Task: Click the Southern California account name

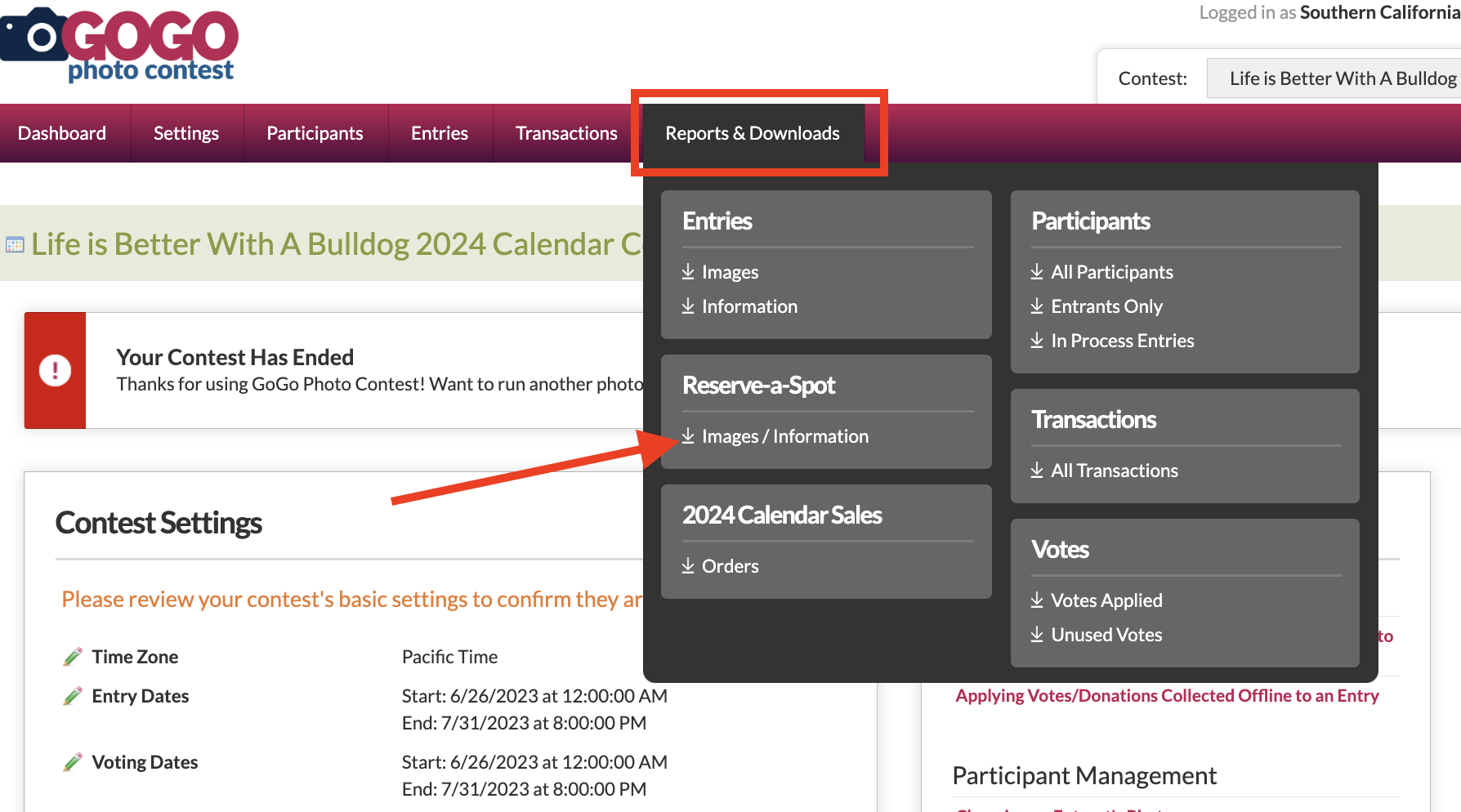Action: point(1380,12)
